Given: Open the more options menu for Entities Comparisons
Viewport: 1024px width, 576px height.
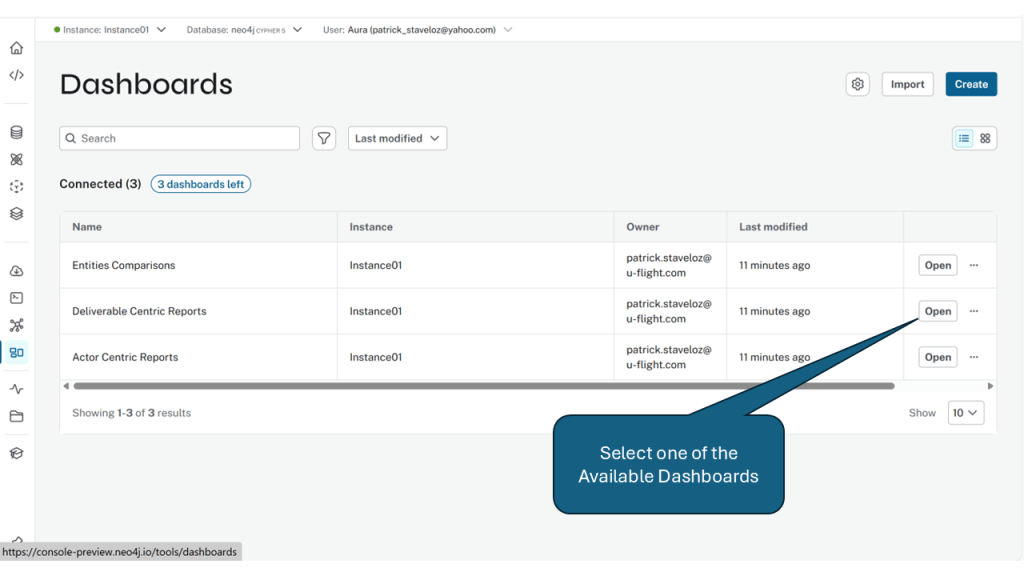Looking at the screenshot, I should 974,266.
